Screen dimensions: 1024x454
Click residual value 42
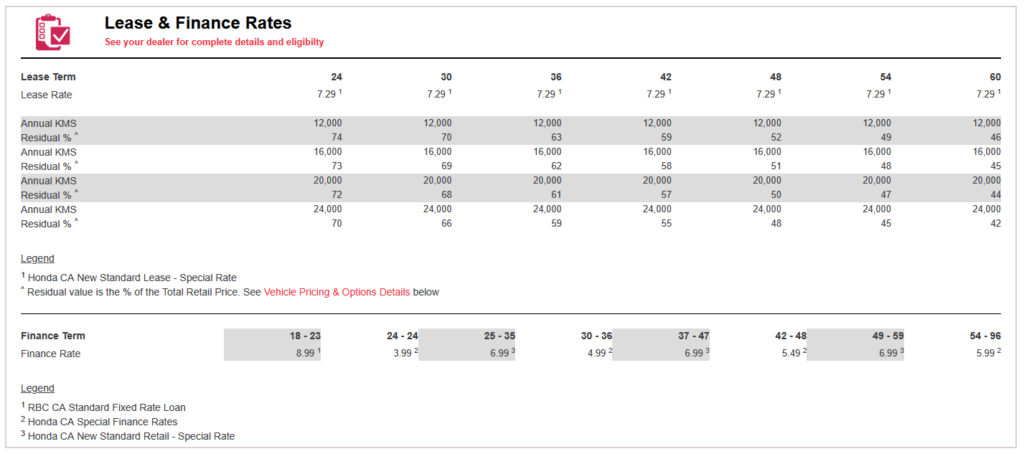point(995,223)
